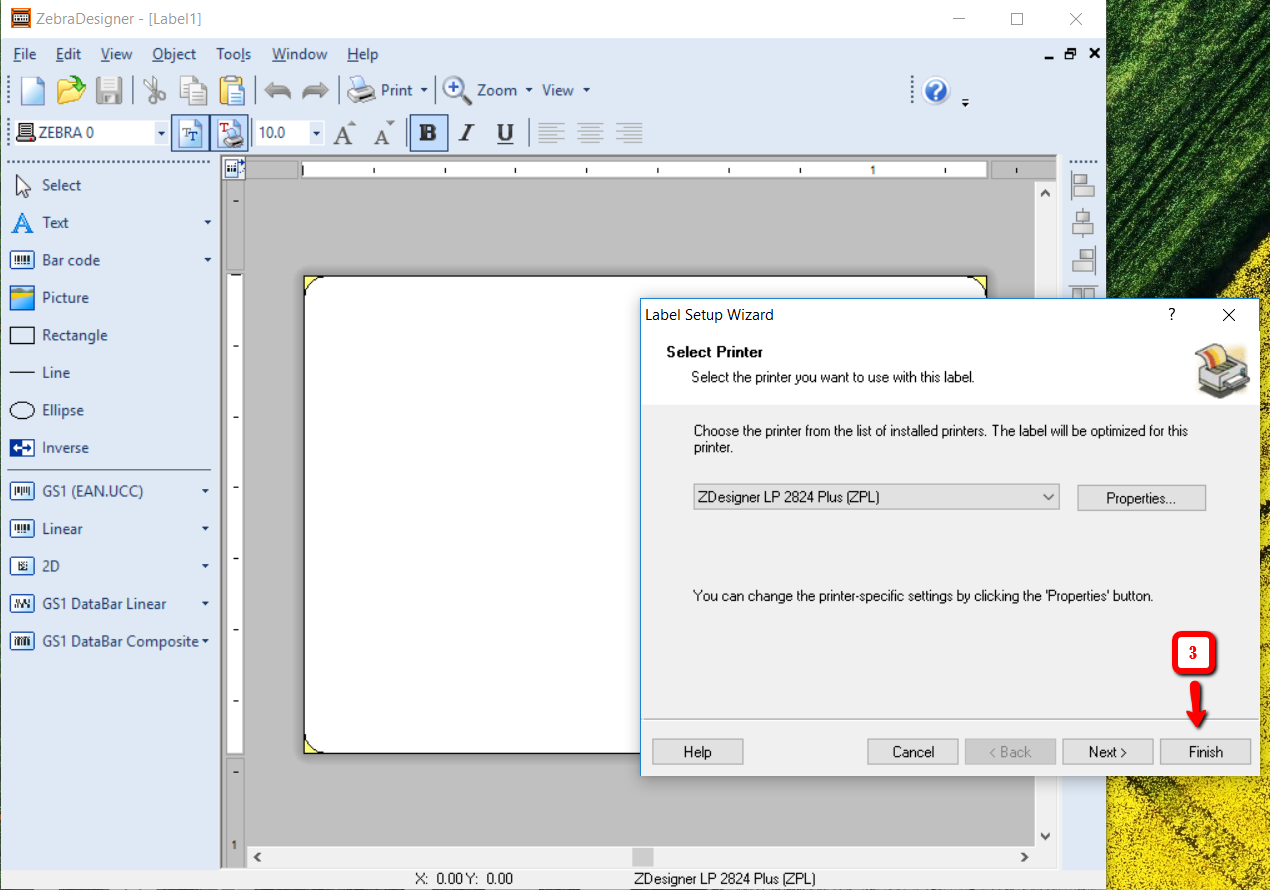Open the Edit menu
The width and height of the screenshot is (1270, 890).
click(68, 54)
